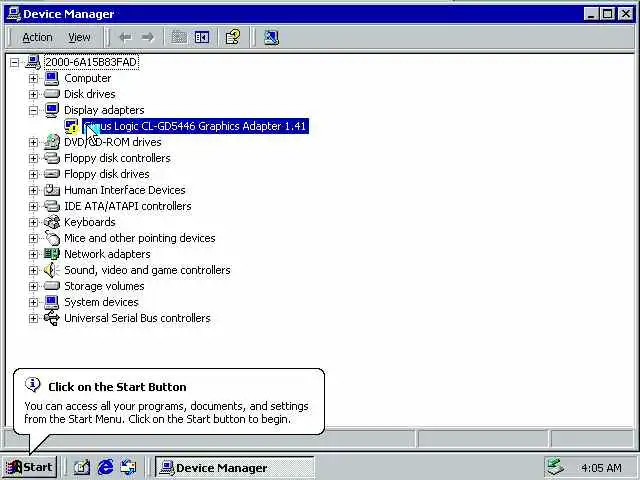Collapse the 2000-6A15B83FAD root node
Screen dimensions: 640x480
point(15,62)
